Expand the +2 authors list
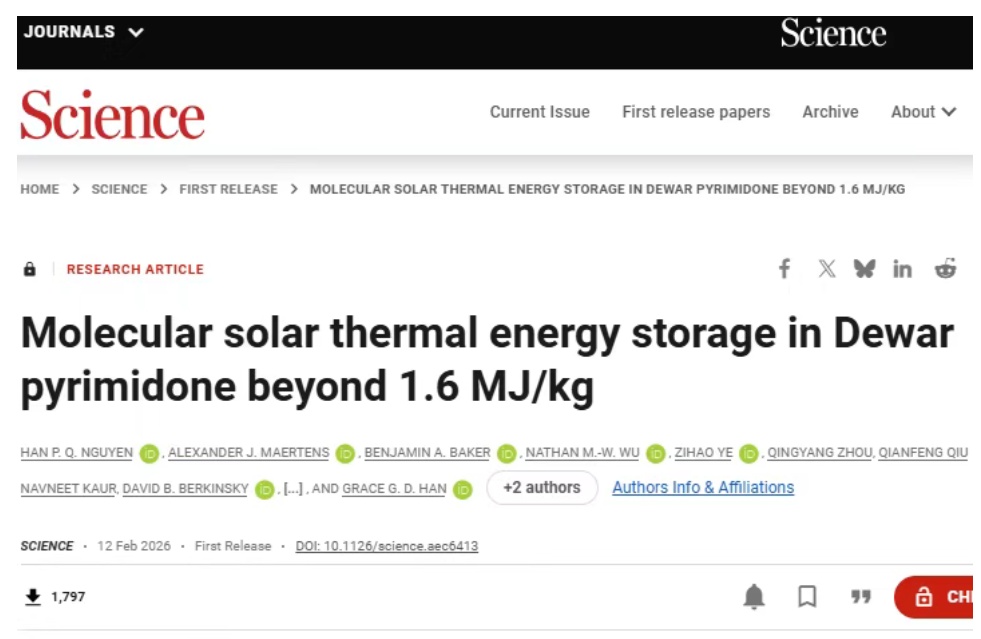This screenshot has height=639, width=981. tap(541, 488)
